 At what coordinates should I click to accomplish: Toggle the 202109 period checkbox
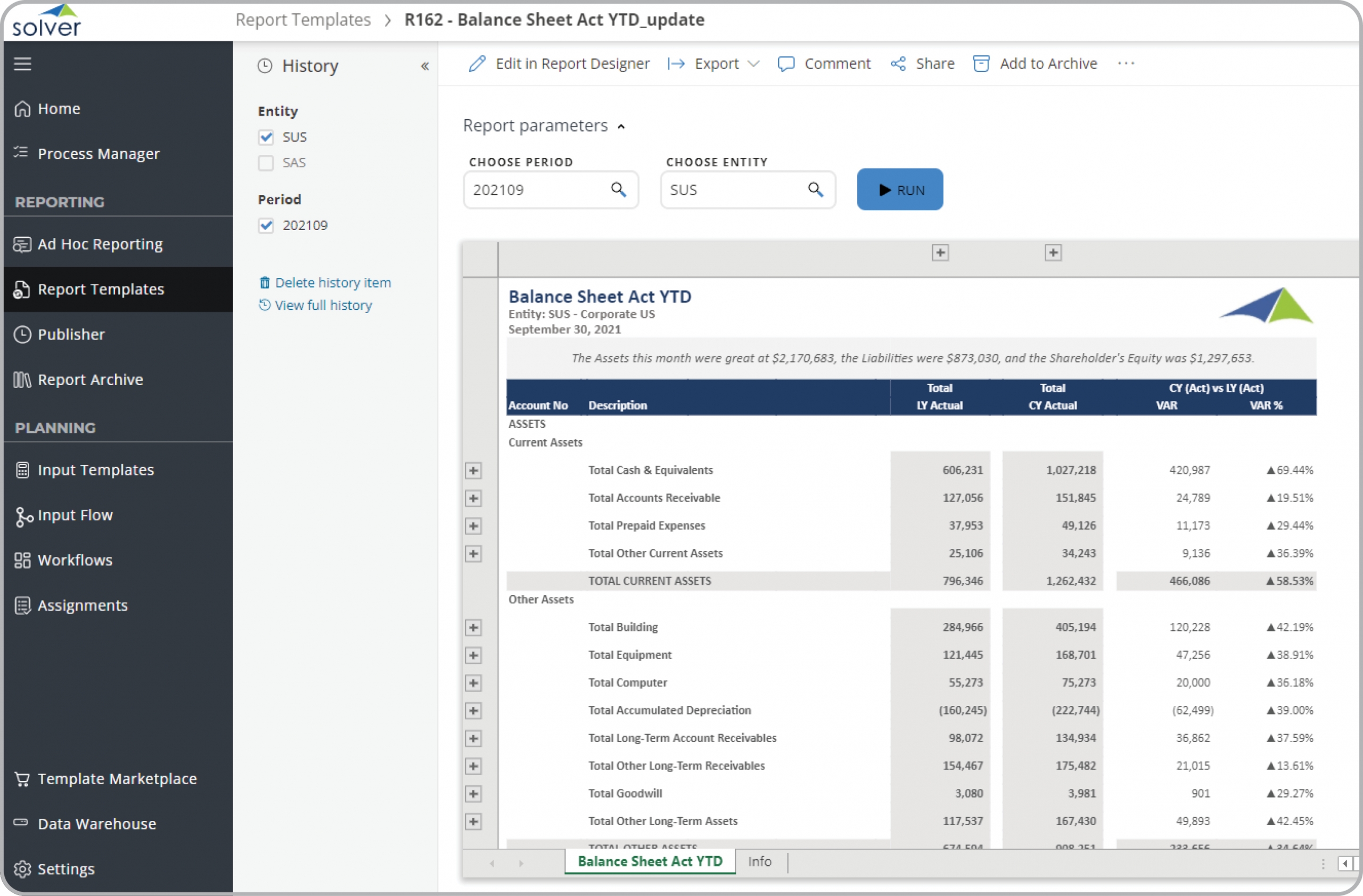point(266,226)
